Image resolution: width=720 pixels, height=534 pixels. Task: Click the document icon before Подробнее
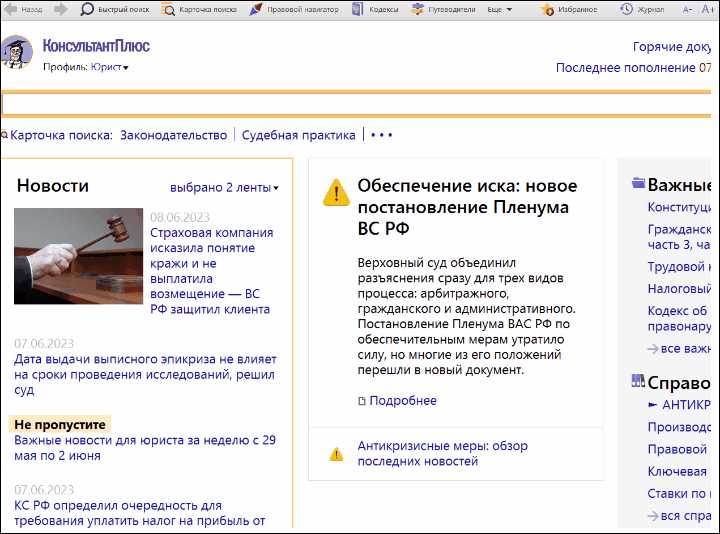[362, 401]
